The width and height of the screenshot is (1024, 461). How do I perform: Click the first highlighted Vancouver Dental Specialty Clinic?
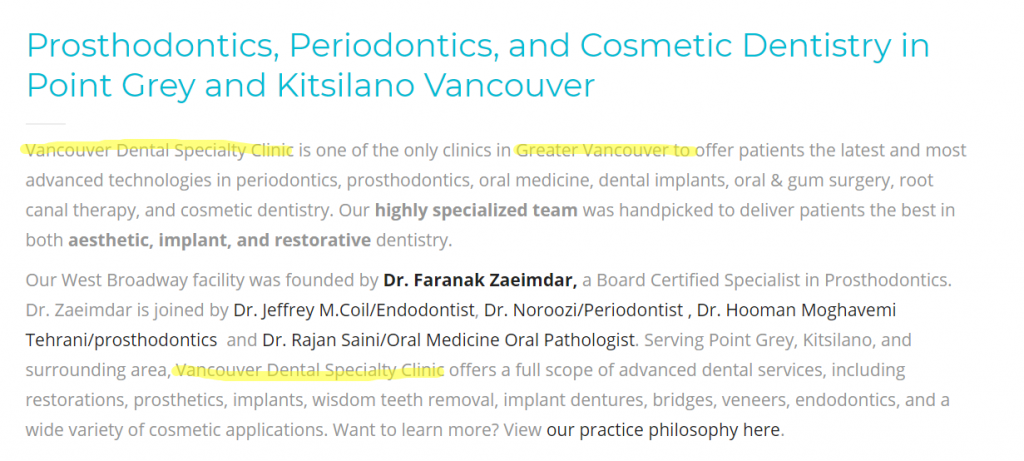click(159, 151)
